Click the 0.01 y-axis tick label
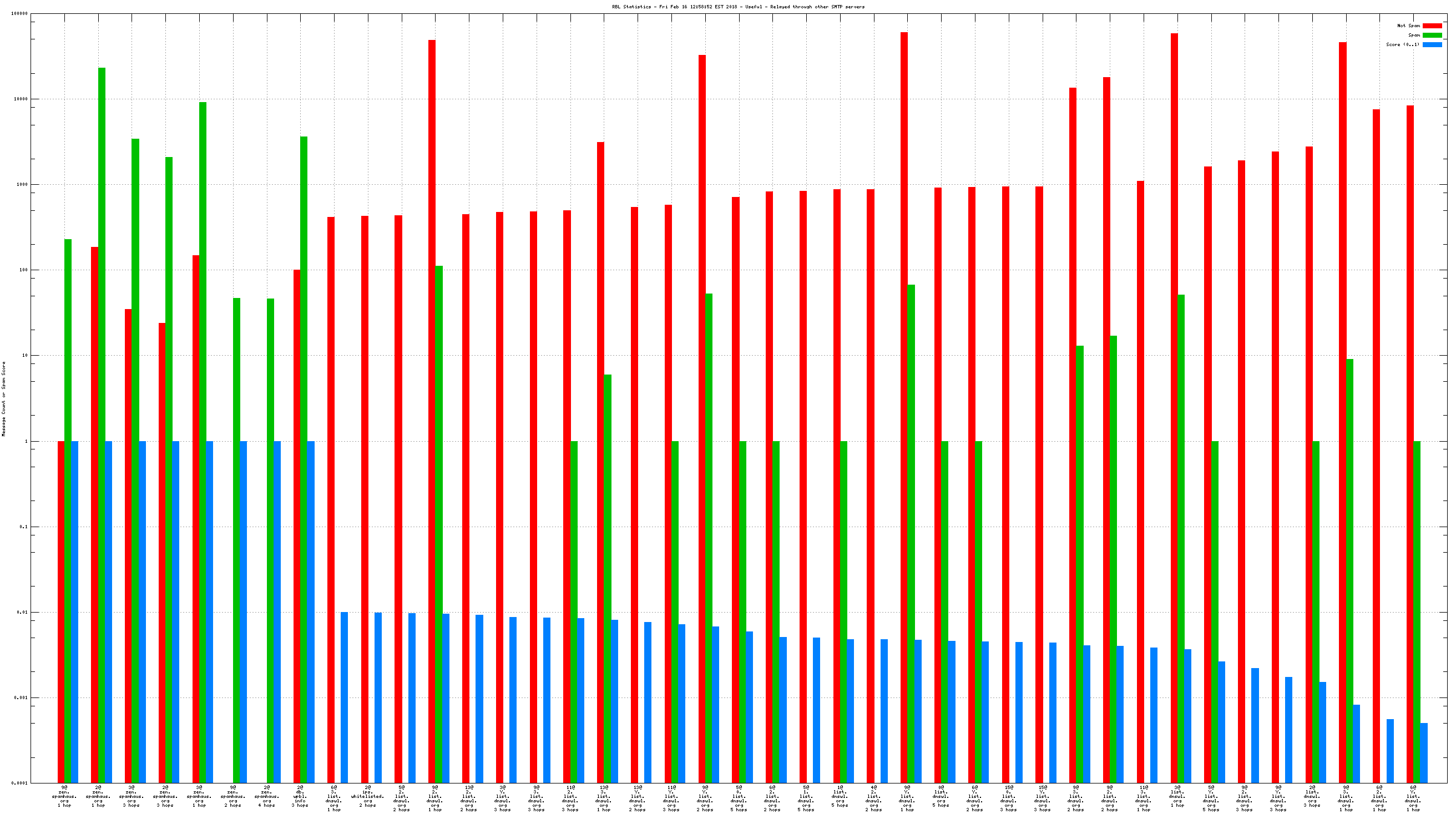1456x819 pixels. click(x=23, y=612)
